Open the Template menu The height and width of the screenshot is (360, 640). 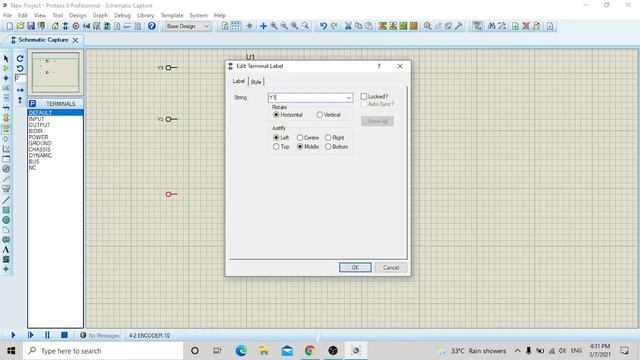[172, 15]
